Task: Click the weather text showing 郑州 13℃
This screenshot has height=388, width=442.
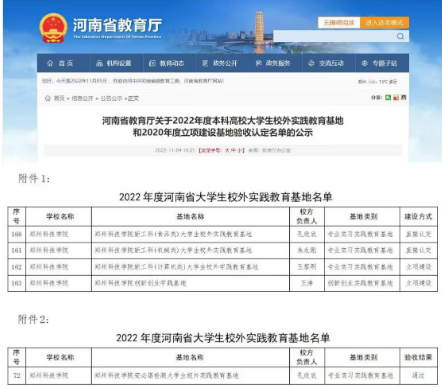Action: pyautogui.click(x=377, y=81)
